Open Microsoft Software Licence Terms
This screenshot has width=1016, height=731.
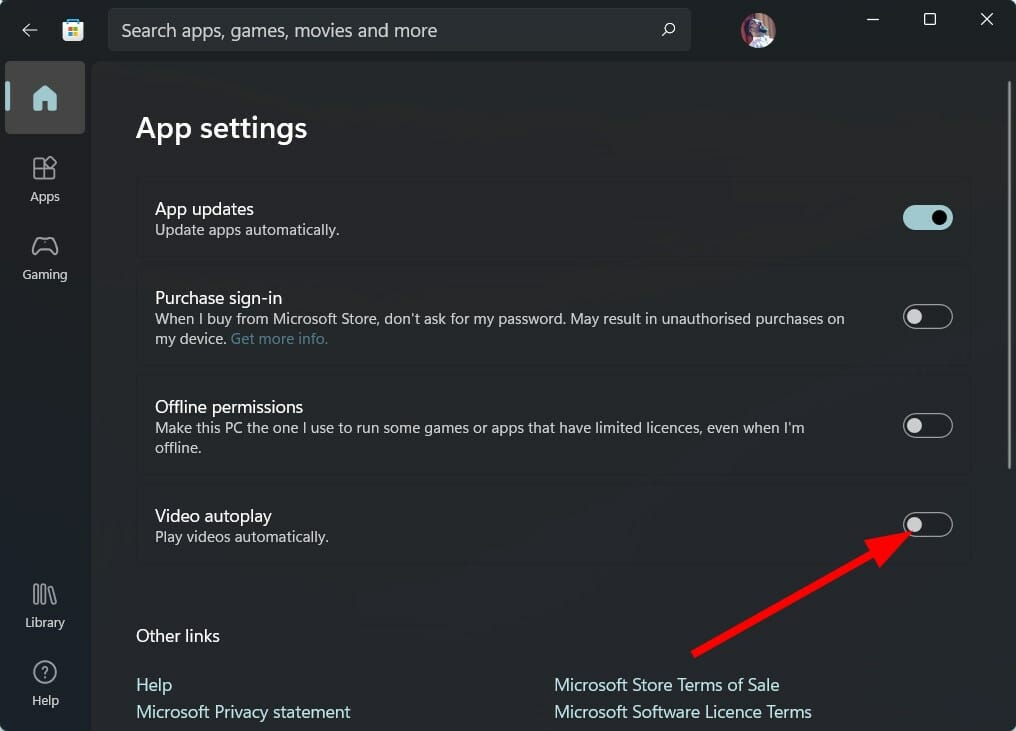(x=682, y=711)
